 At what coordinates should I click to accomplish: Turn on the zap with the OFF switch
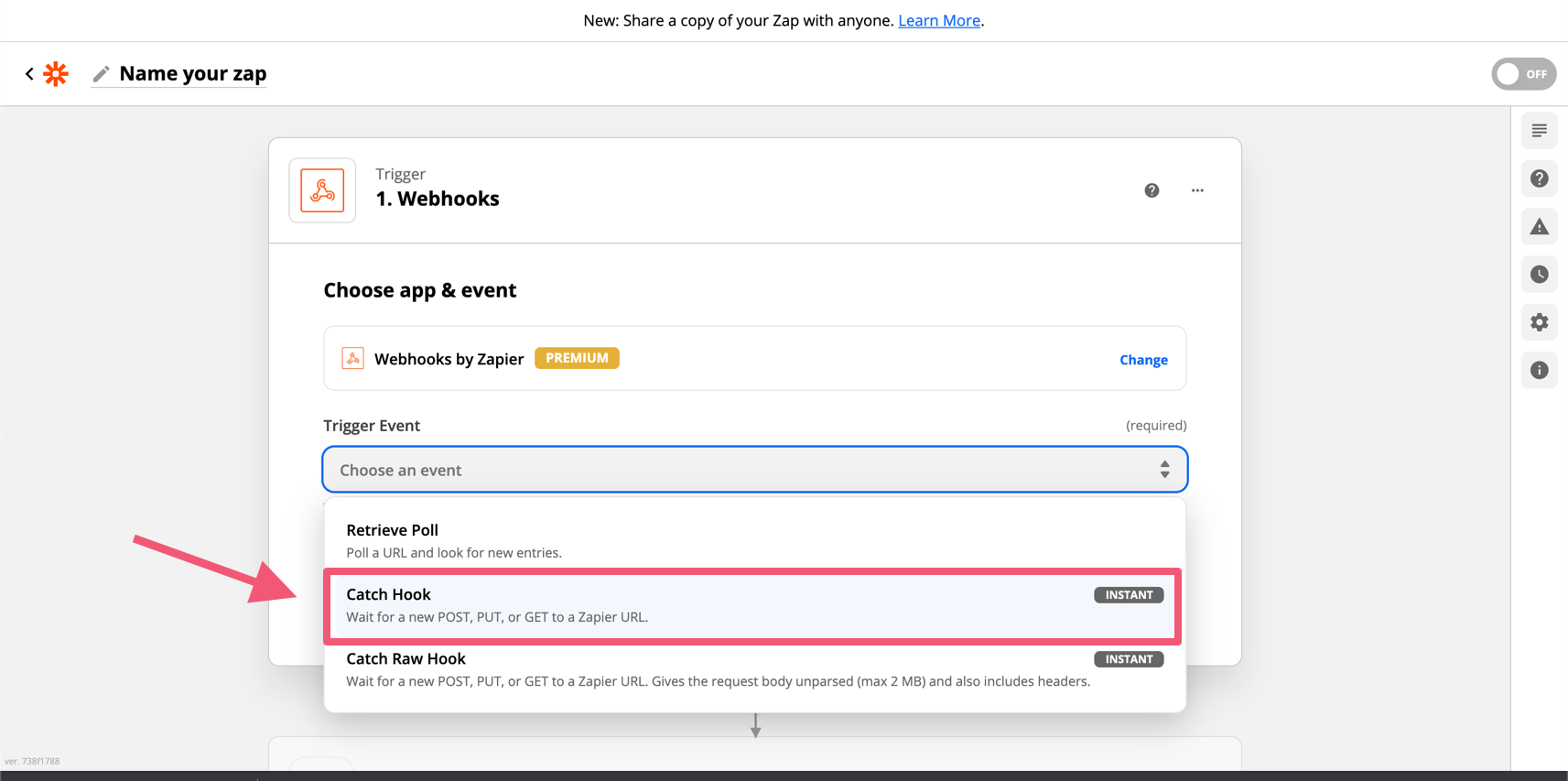tap(1523, 74)
